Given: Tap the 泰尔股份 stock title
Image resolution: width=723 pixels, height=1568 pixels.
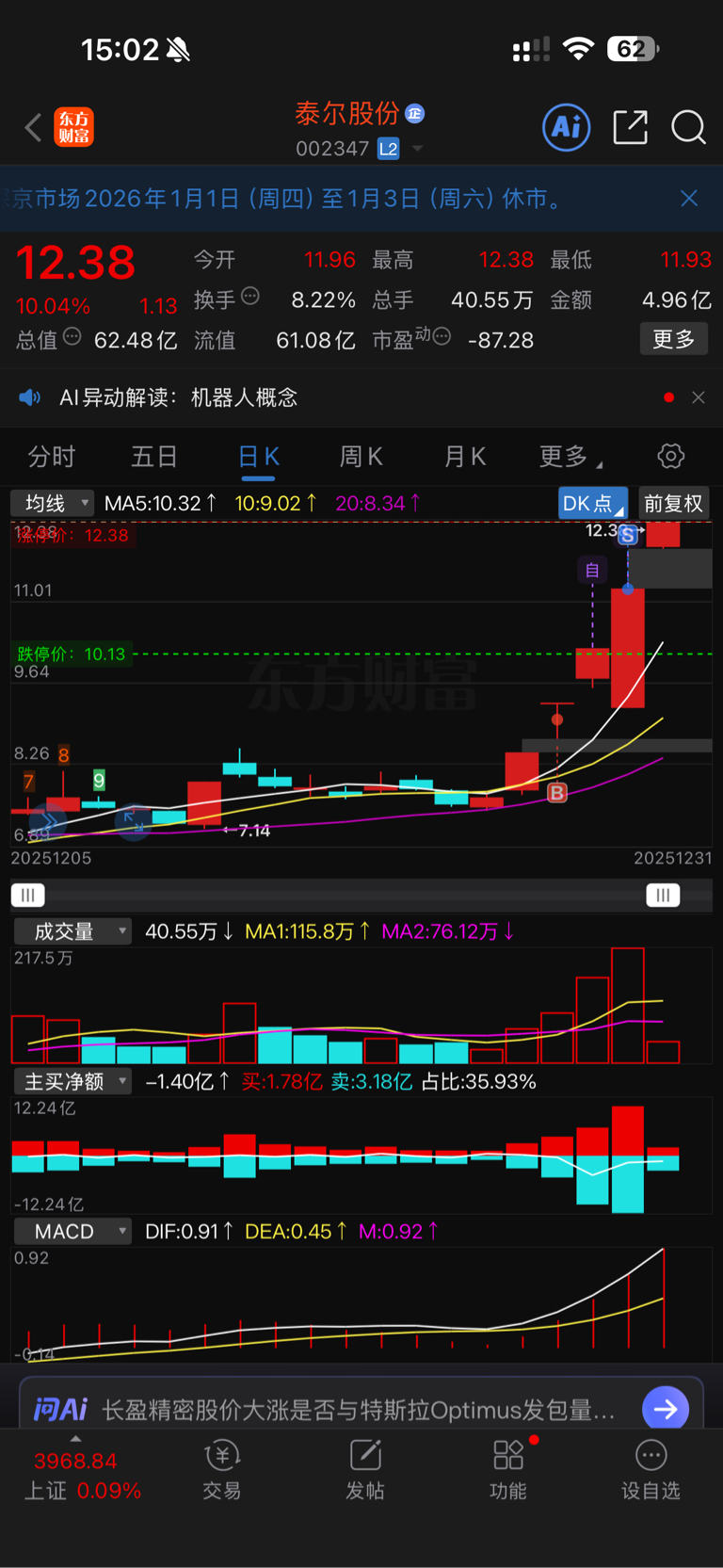Looking at the screenshot, I should [x=347, y=114].
